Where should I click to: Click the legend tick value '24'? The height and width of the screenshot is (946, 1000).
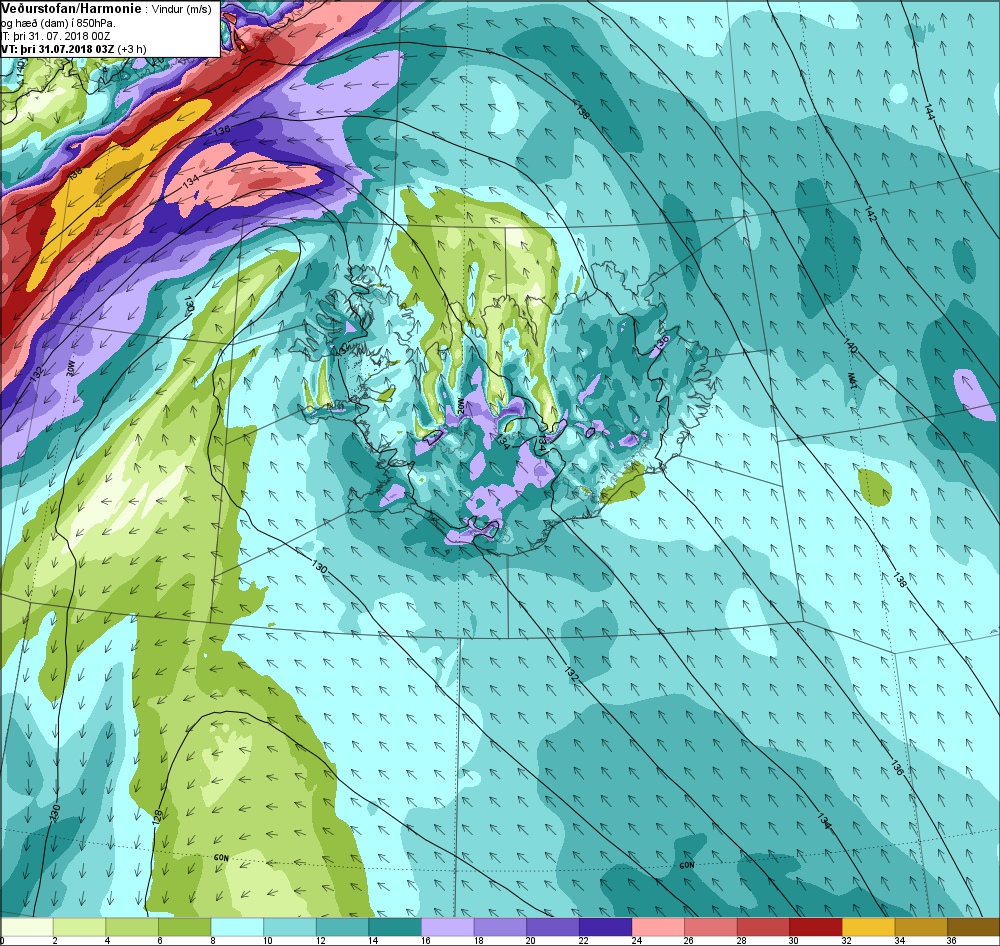(x=636, y=940)
